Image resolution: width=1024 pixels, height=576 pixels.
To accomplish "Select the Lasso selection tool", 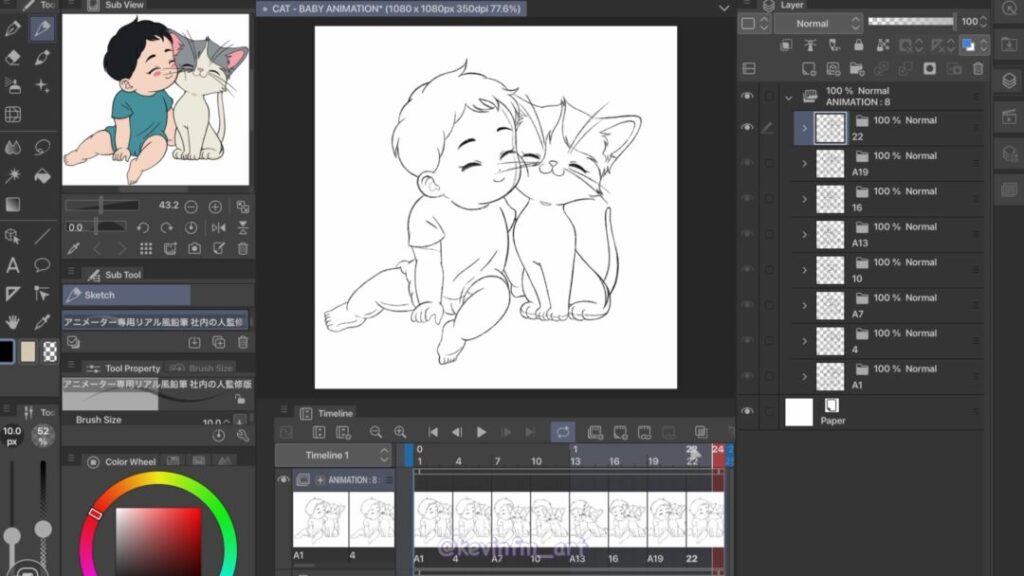I will coord(42,147).
